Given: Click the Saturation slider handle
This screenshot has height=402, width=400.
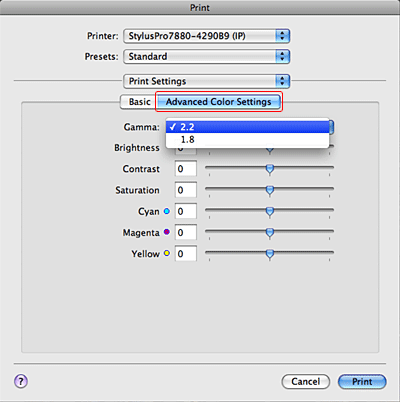Looking at the screenshot, I should click(x=270, y=190).
